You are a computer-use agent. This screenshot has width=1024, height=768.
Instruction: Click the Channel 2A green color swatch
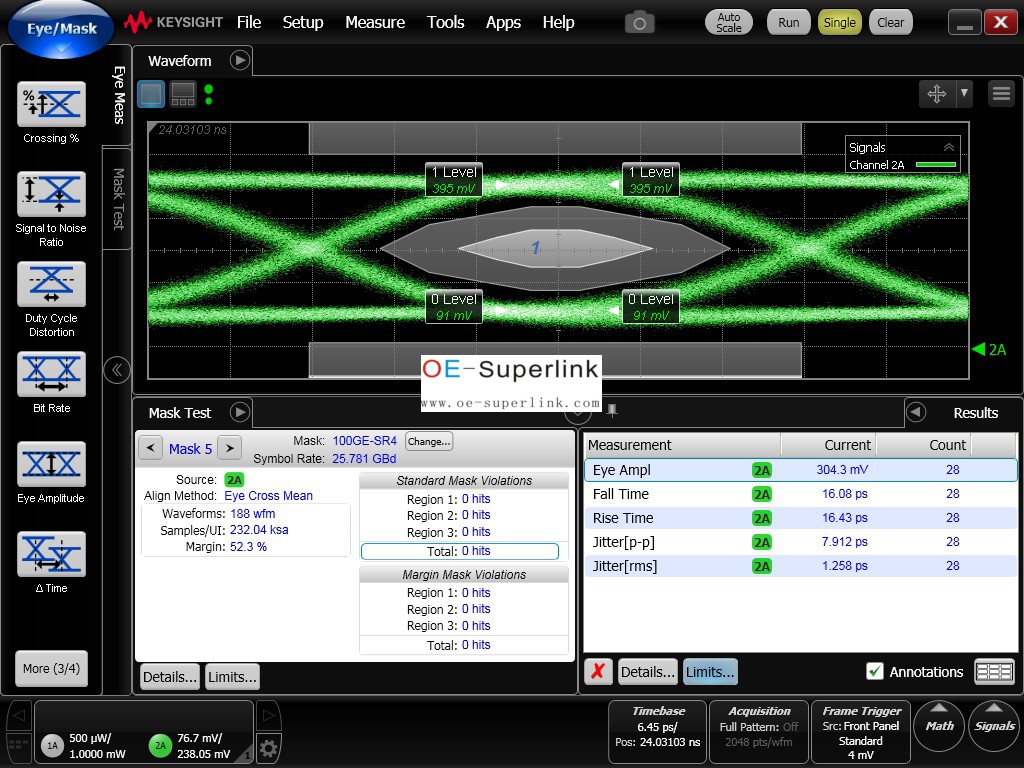936,165
